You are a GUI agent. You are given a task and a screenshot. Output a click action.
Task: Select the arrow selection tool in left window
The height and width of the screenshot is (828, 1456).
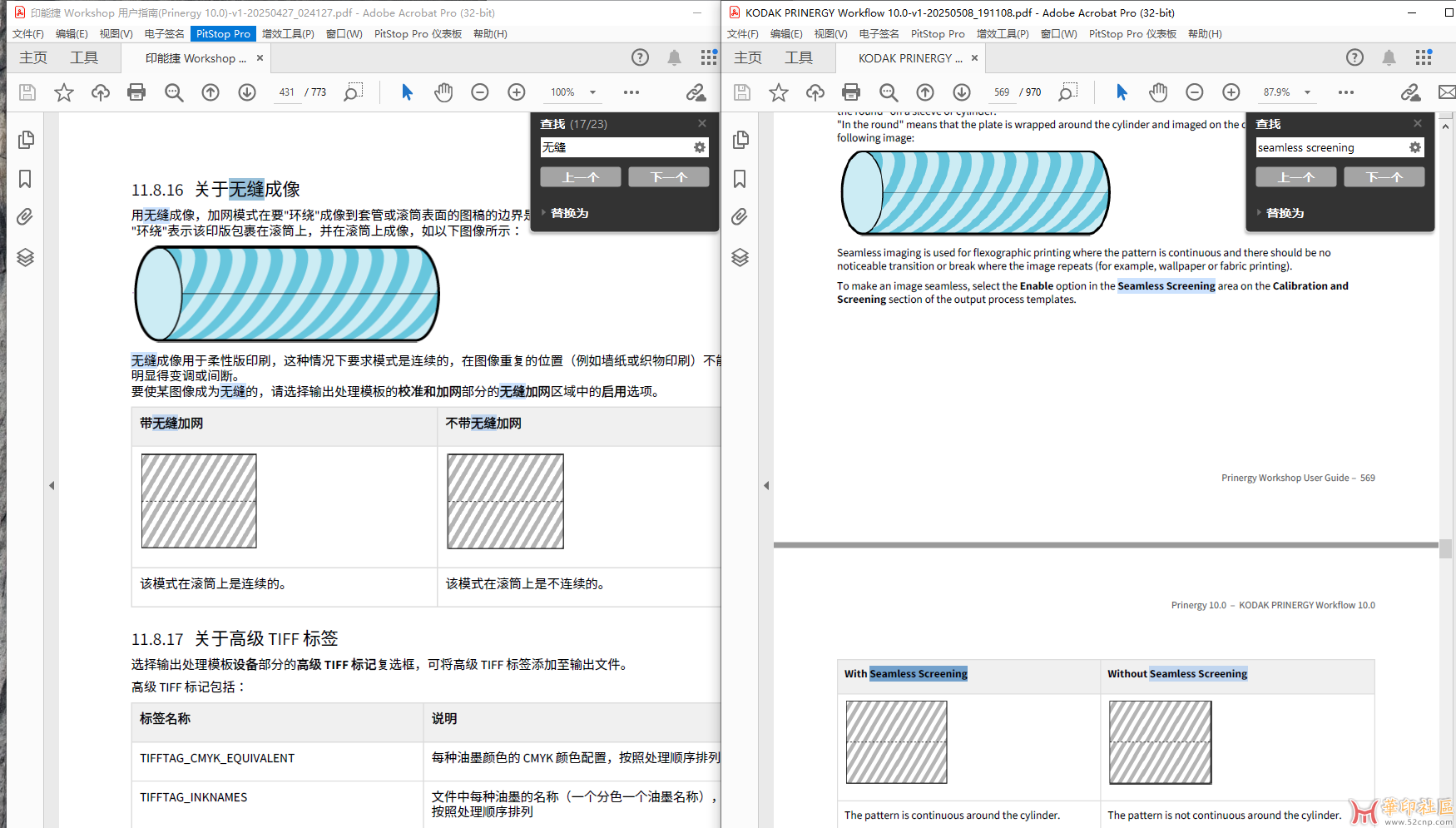coord(407,92)
